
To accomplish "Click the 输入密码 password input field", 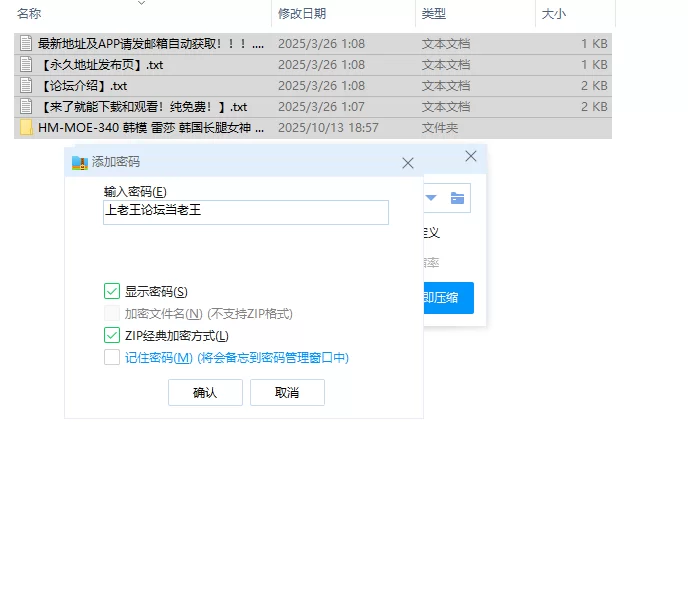I will 245,212.
